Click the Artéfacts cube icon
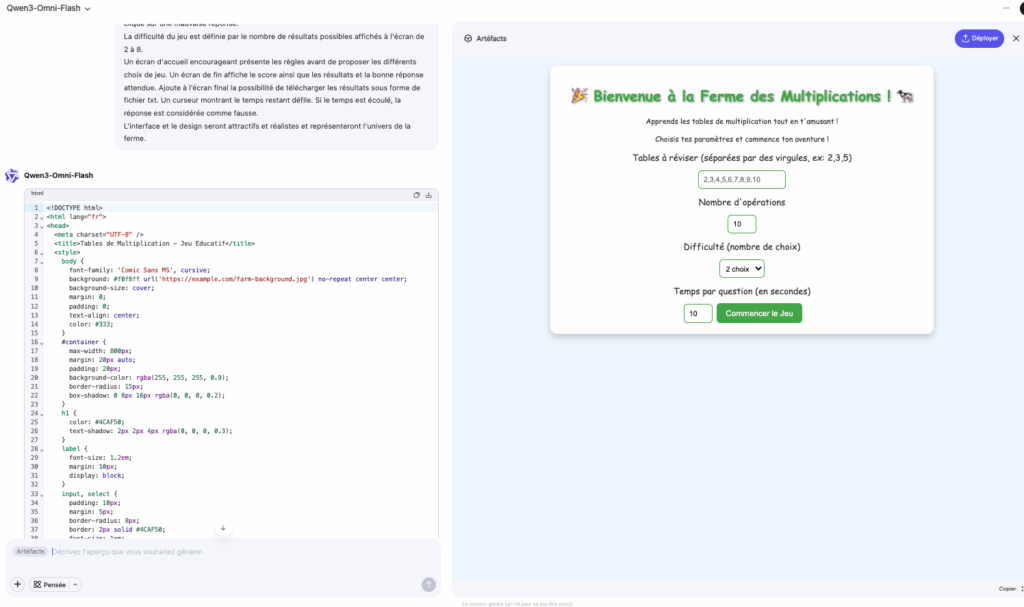The image size is (1024, 607). click(468, 39)
